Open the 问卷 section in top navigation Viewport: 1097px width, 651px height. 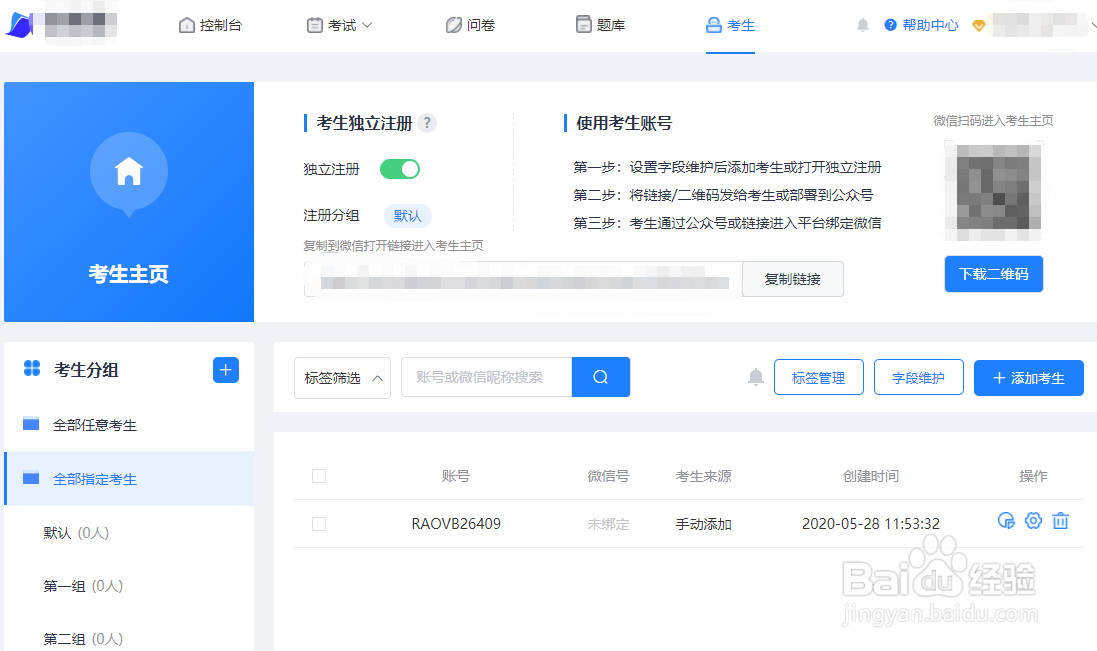click(470, 25)
